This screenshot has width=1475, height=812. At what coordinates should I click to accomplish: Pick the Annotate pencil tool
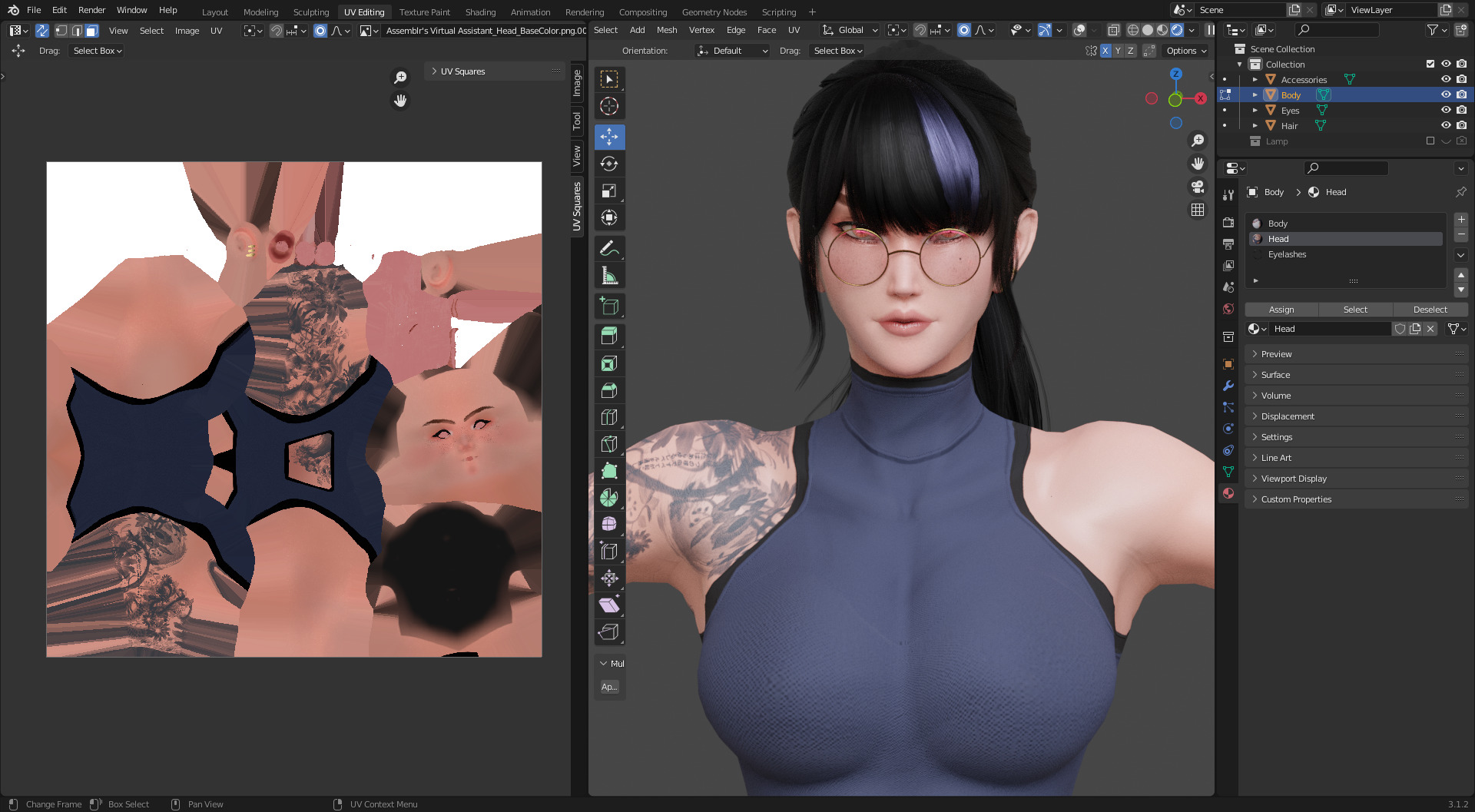[609, 249]
